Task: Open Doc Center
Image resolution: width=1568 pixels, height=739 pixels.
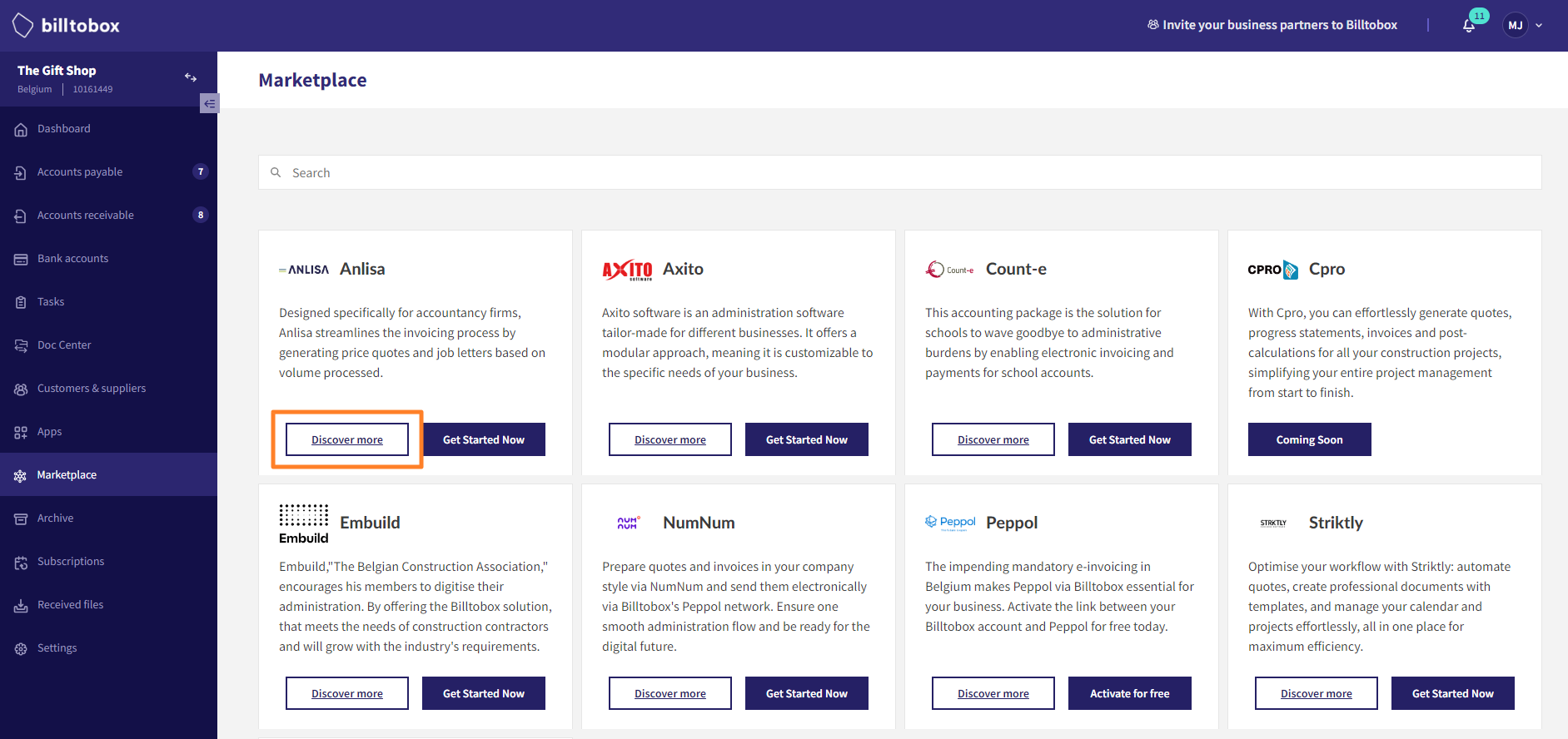Action: tap(64, 345)
